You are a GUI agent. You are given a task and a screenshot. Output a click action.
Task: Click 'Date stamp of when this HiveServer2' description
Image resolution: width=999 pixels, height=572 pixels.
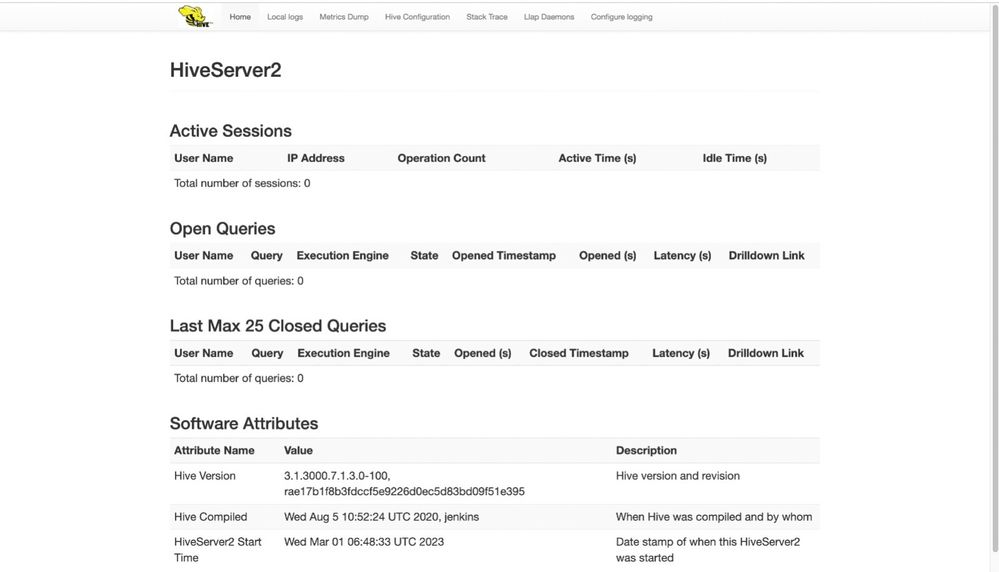click(x=708, y=542)
